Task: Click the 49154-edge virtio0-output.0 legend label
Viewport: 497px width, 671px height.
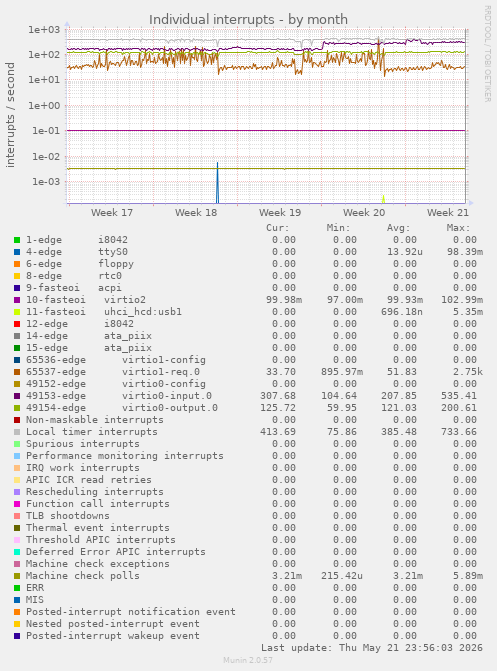Action: pyautogui.click(x=122, y=408)
